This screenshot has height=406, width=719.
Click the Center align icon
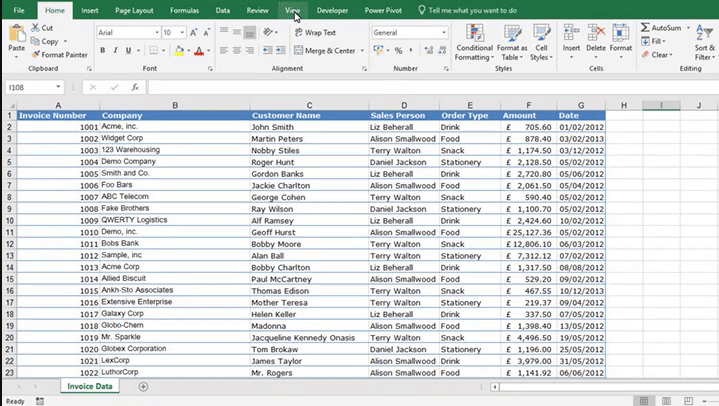(237, 50)
